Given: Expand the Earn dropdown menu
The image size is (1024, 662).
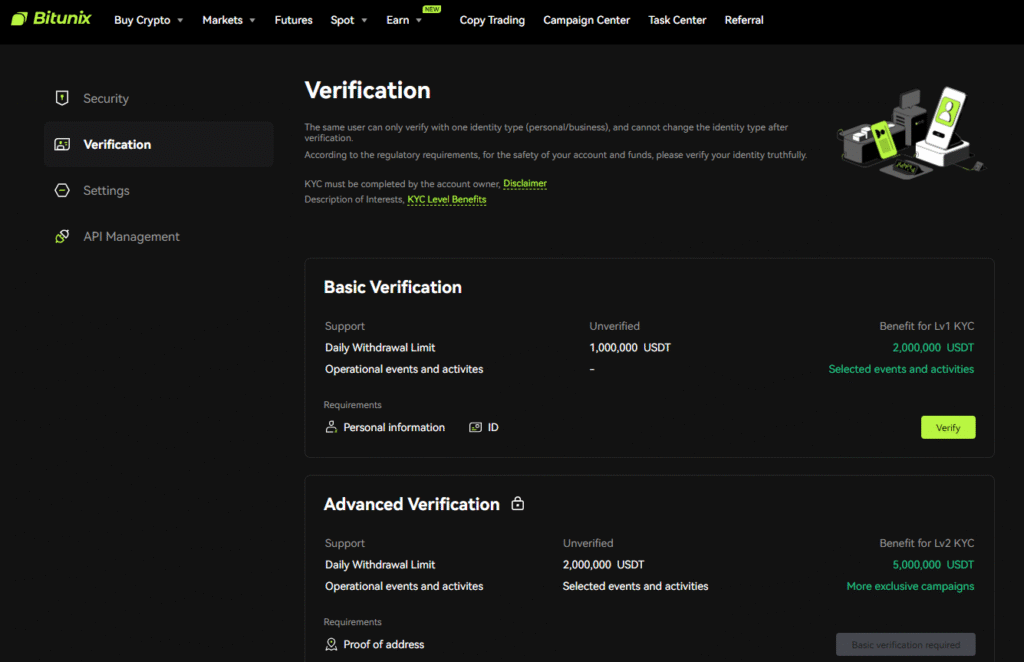Looking at the screenshot, I should 404,20.
